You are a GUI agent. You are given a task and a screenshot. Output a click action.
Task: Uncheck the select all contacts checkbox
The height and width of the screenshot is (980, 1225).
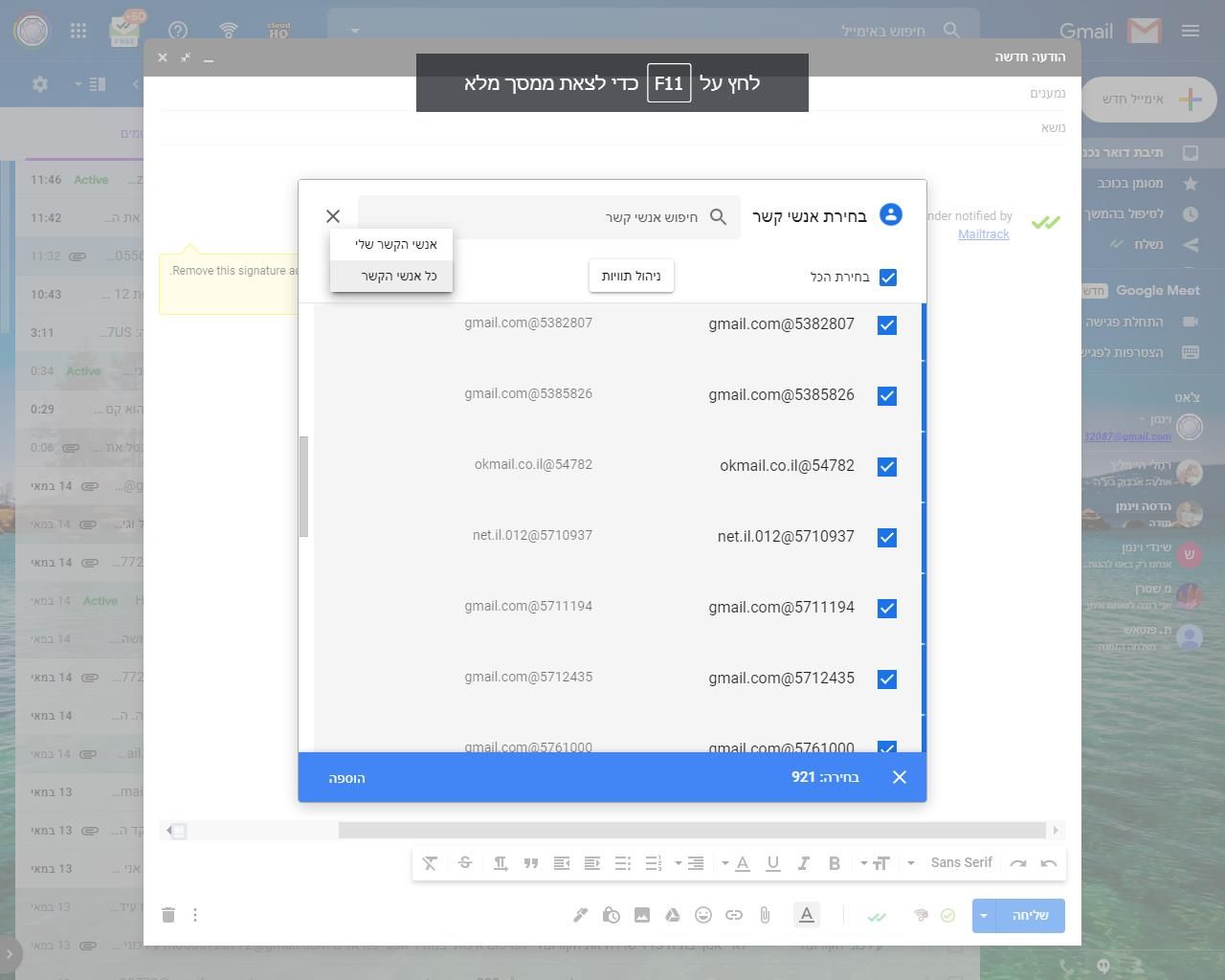[888, 278]
